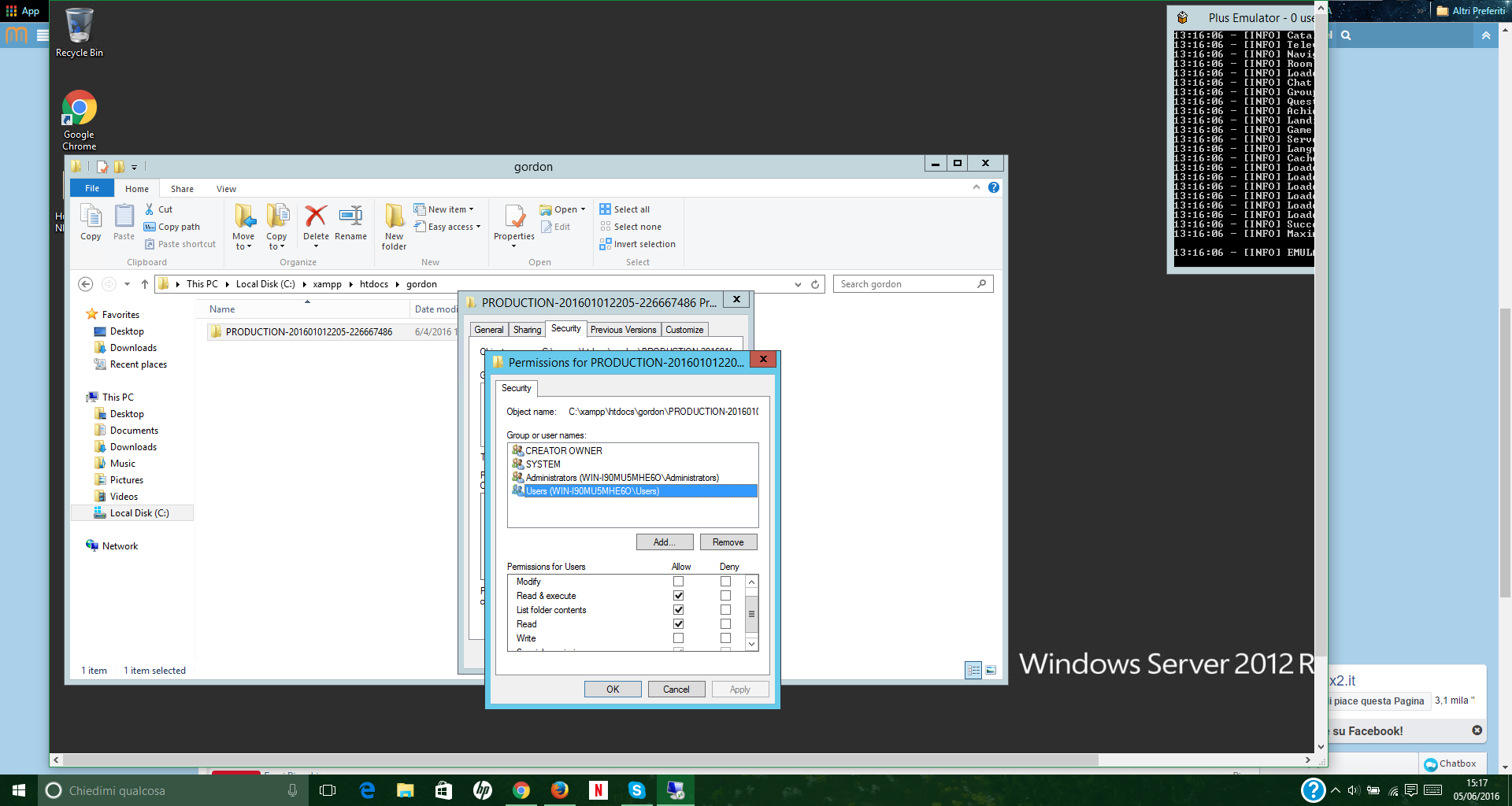This screenshot has width=1512, height=806.
Task: Click OK in the Permissions dialog
Action: [613, 690]
